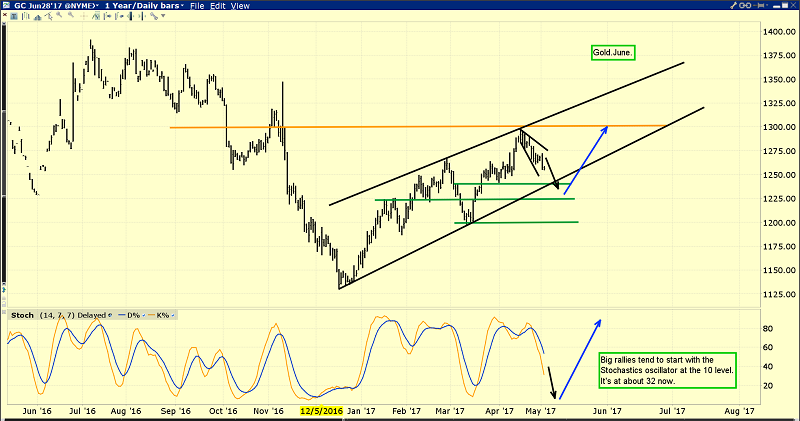
Task: Click the Delayed data round icon
Action: pyautogui.click(x=110, y=315)
